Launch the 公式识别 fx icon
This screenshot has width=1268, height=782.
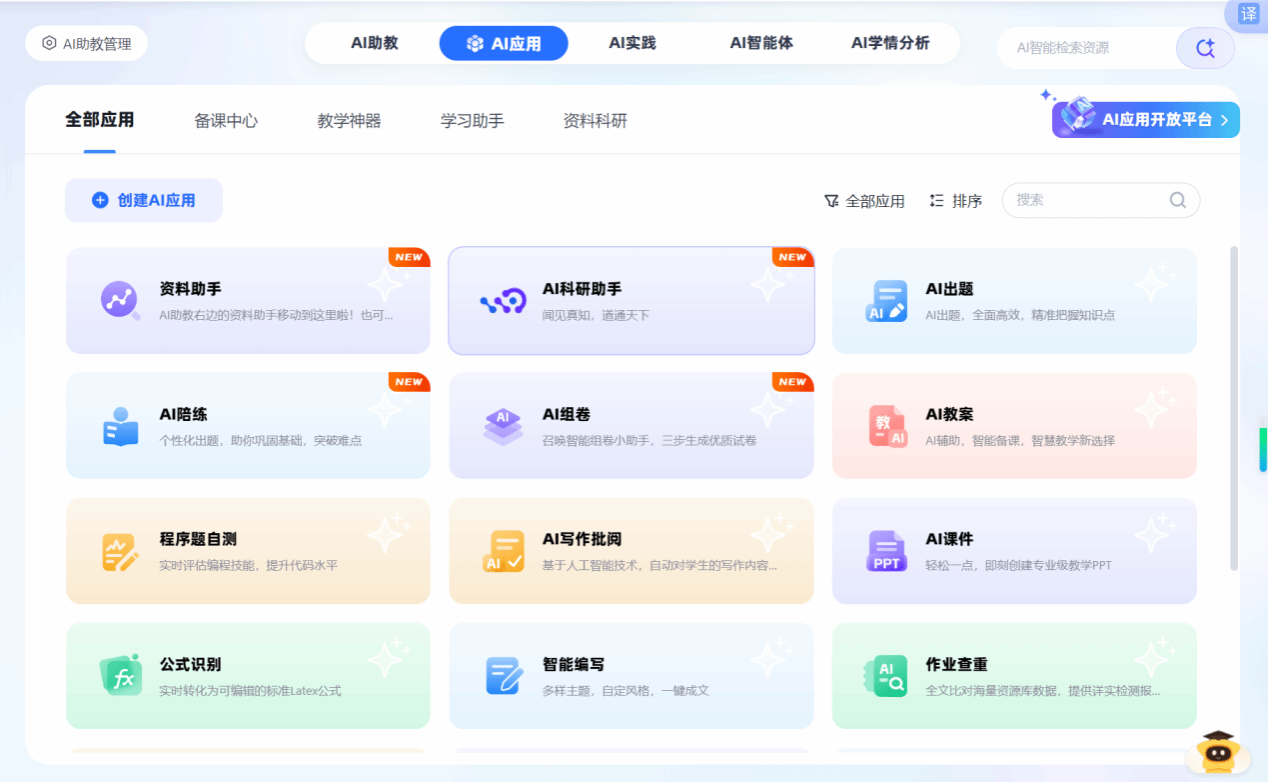click(x=121, y=676)
